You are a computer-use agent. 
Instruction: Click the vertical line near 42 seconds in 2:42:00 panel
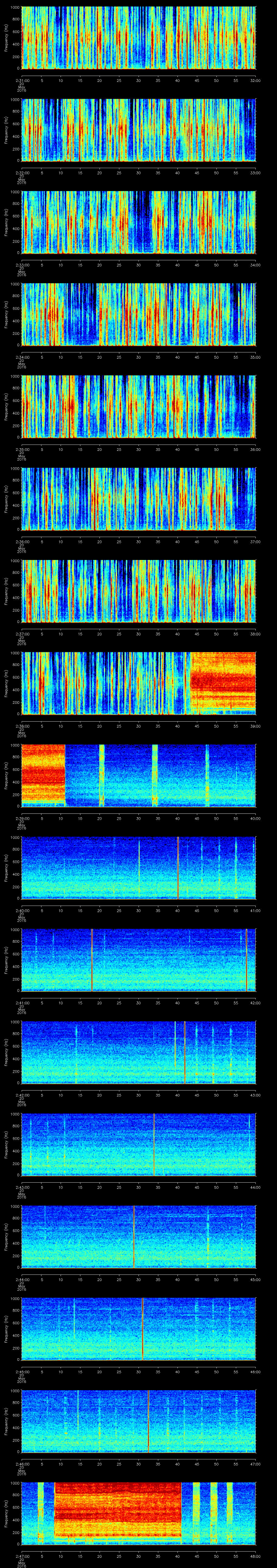(185, 1052)
